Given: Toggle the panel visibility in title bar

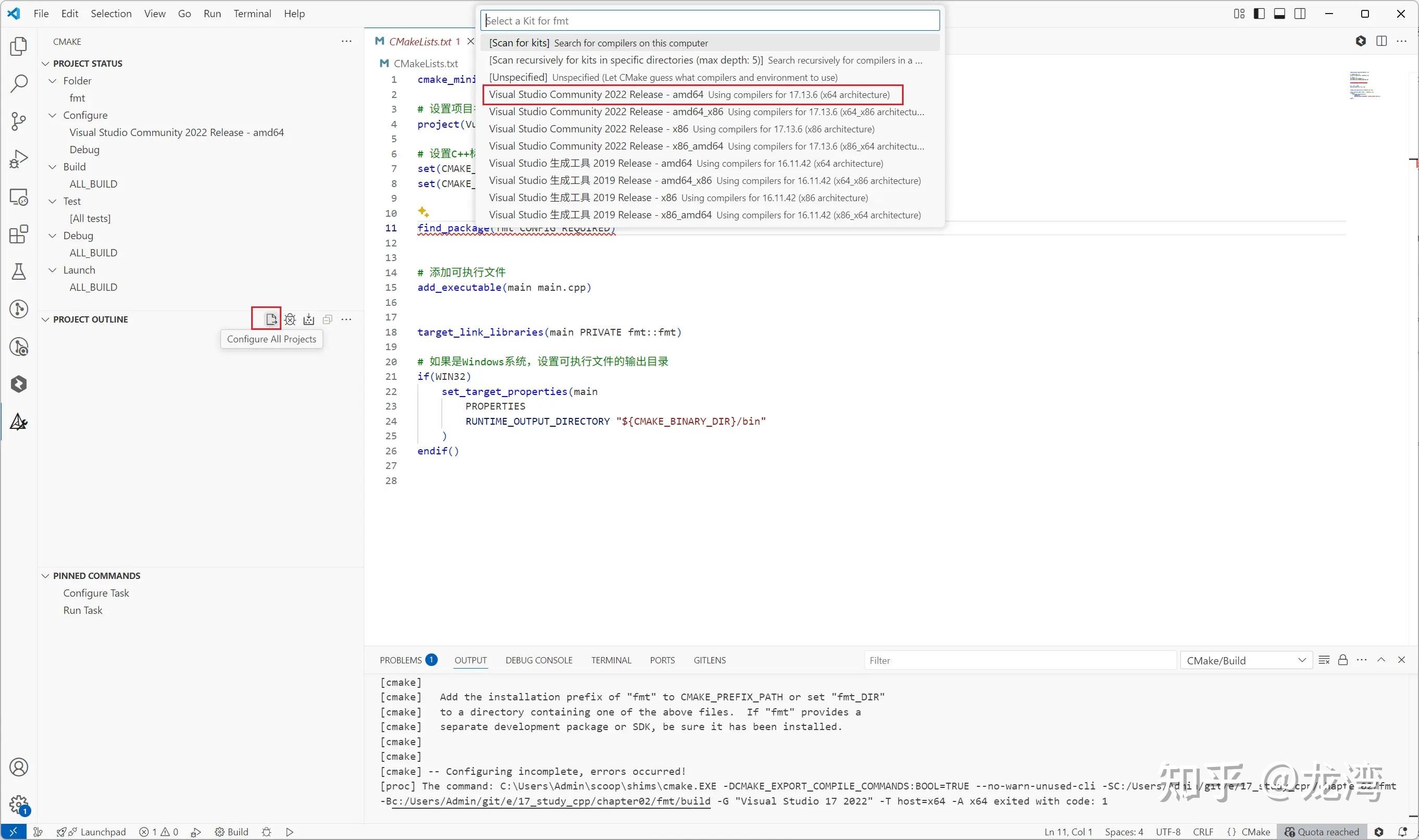Looking at the screenshot, I should 1279,13.
